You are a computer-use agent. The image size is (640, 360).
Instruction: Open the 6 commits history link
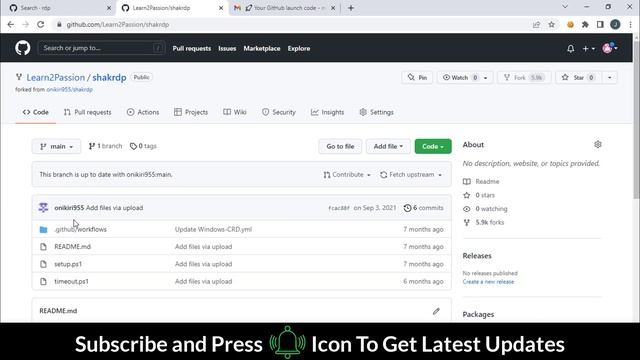click(x=423, y=208)
